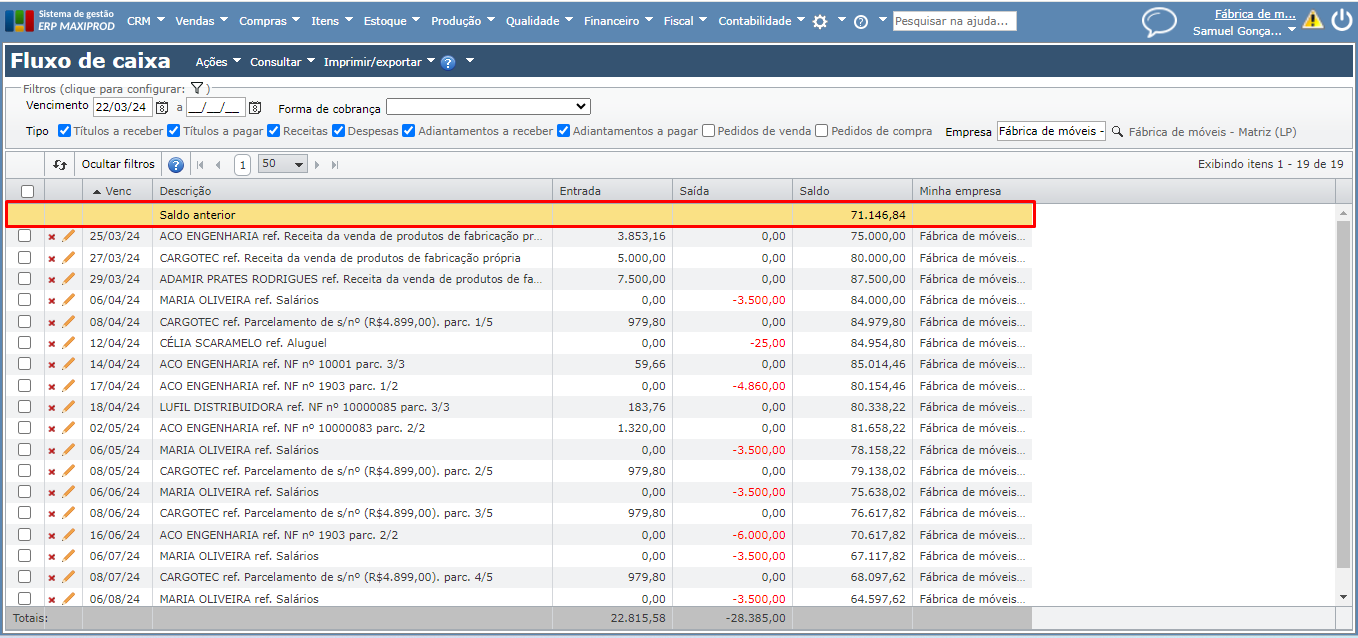Image resolution: width=1358 pixels, height=638 pixels.
Task: Open the settings gear icon menu
Action: tap(820, 21)
